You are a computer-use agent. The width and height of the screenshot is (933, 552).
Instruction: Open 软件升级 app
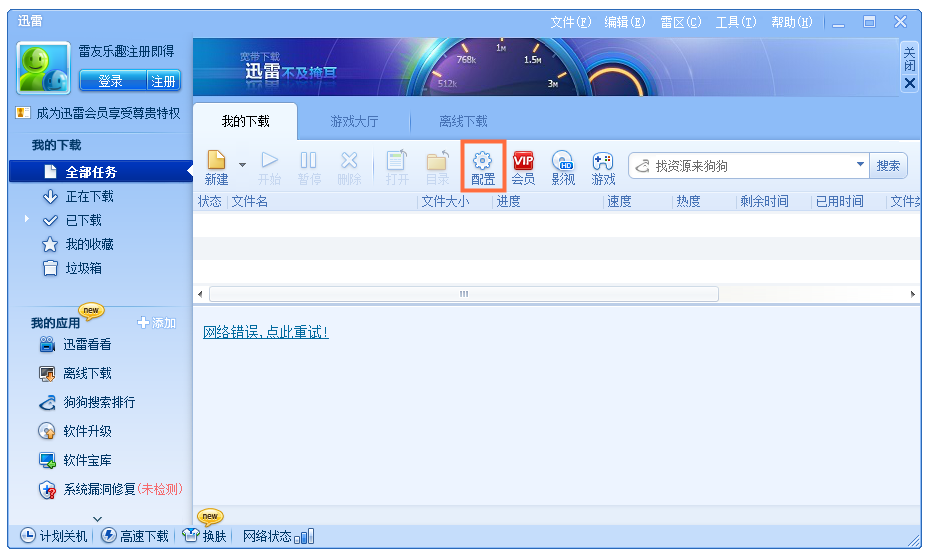click(x=75, y=431)
